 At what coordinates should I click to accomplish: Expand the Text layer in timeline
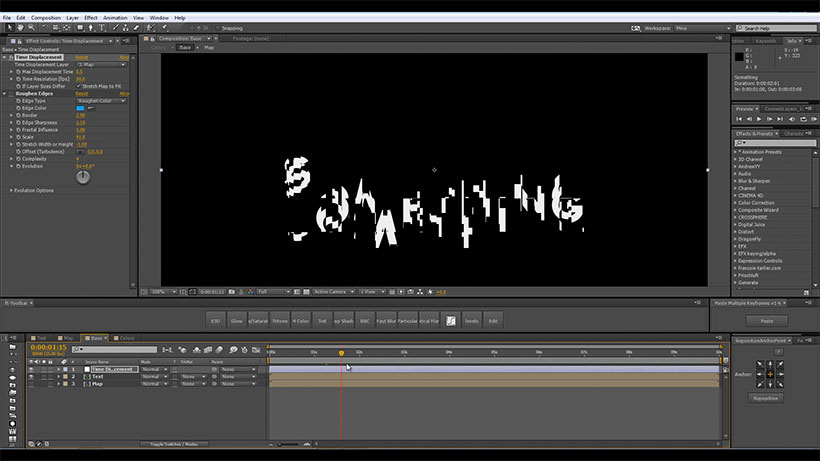pyautogui.click(x=58, y=376)
